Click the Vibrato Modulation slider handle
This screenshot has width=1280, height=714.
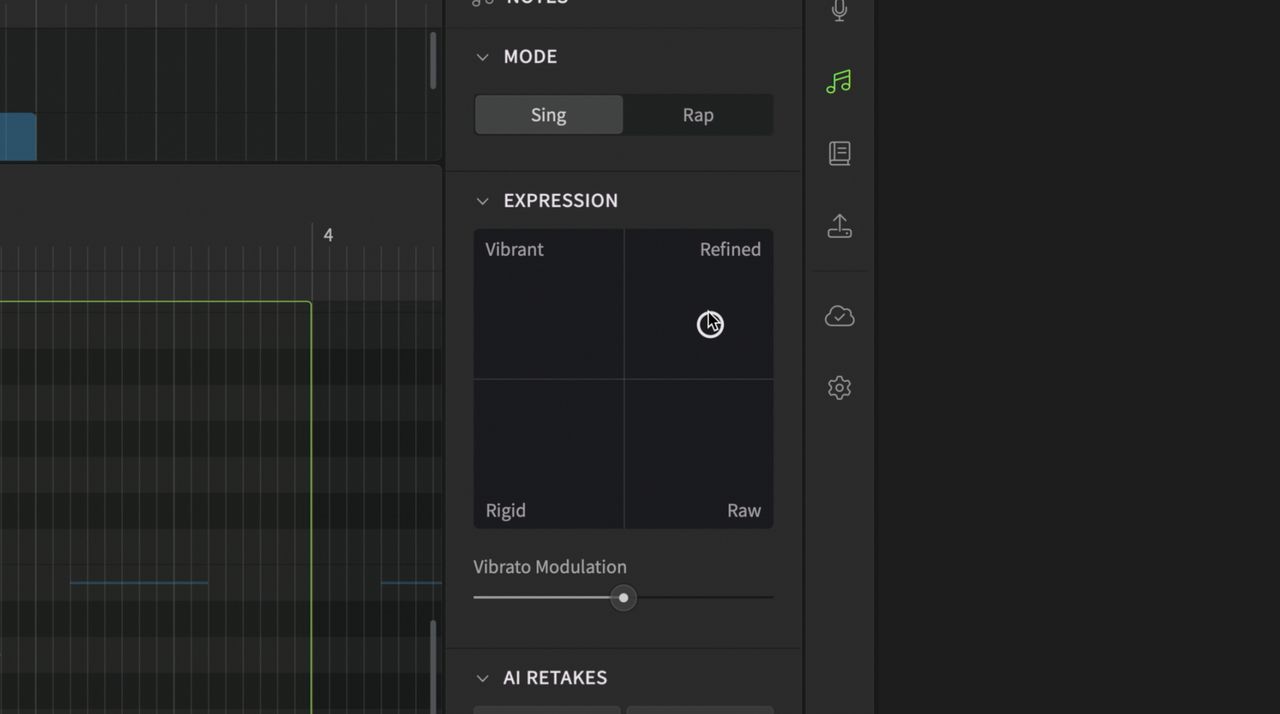point(623,598)
